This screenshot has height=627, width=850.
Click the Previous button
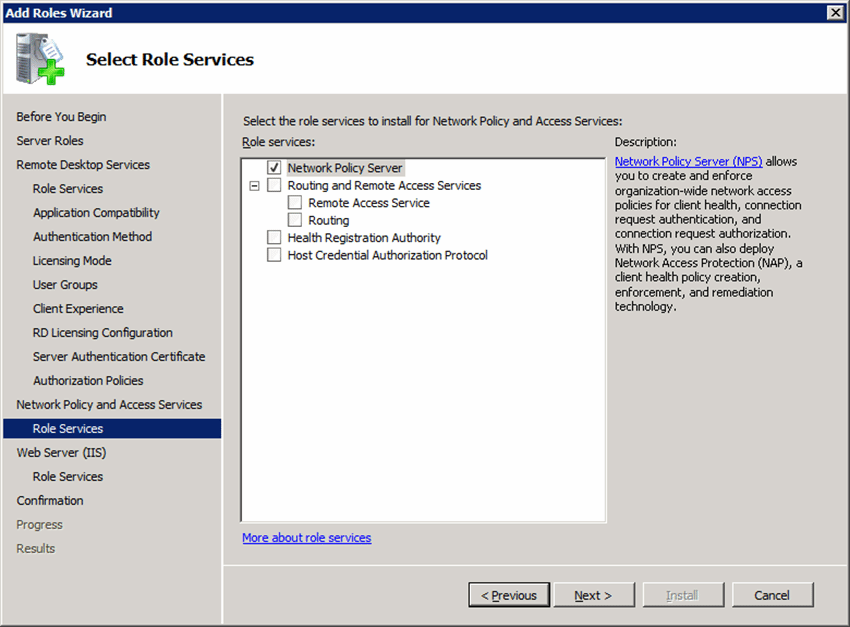click(509, 595)
